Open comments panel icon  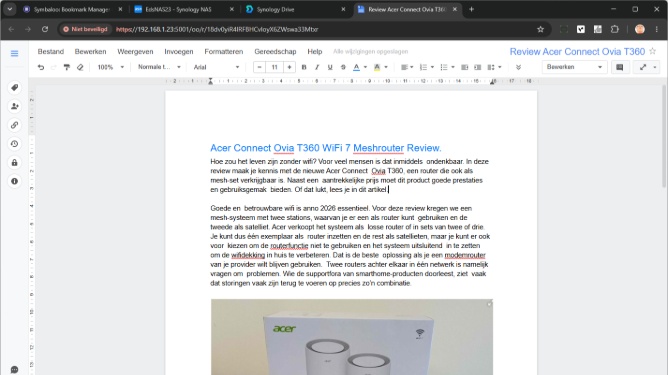[x=619, y=67]
